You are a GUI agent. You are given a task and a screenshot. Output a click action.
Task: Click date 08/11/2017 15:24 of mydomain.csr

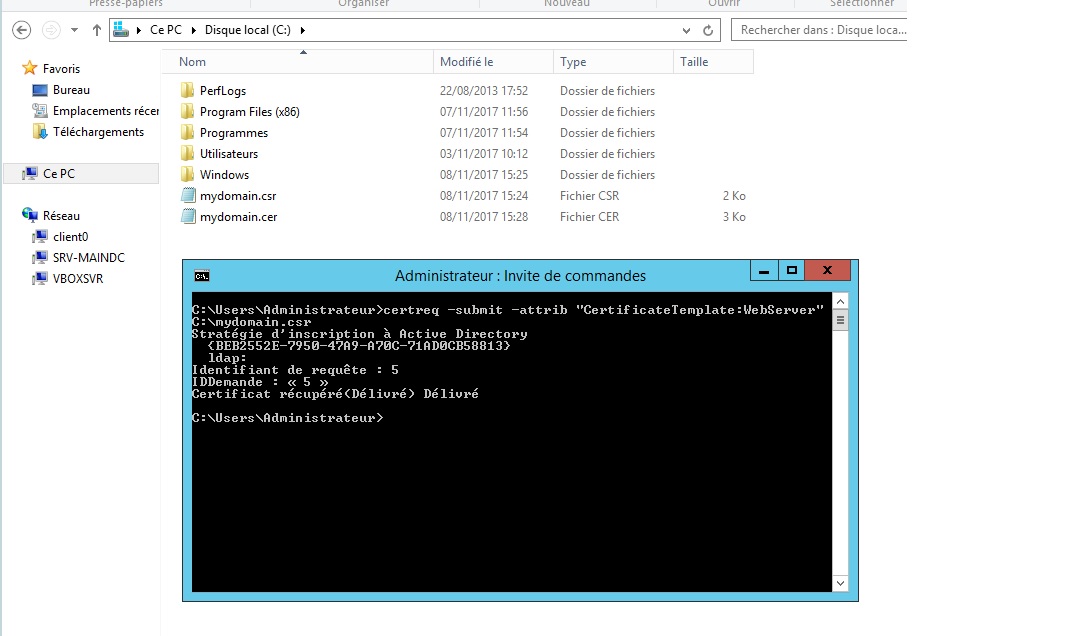click(484, 195)
